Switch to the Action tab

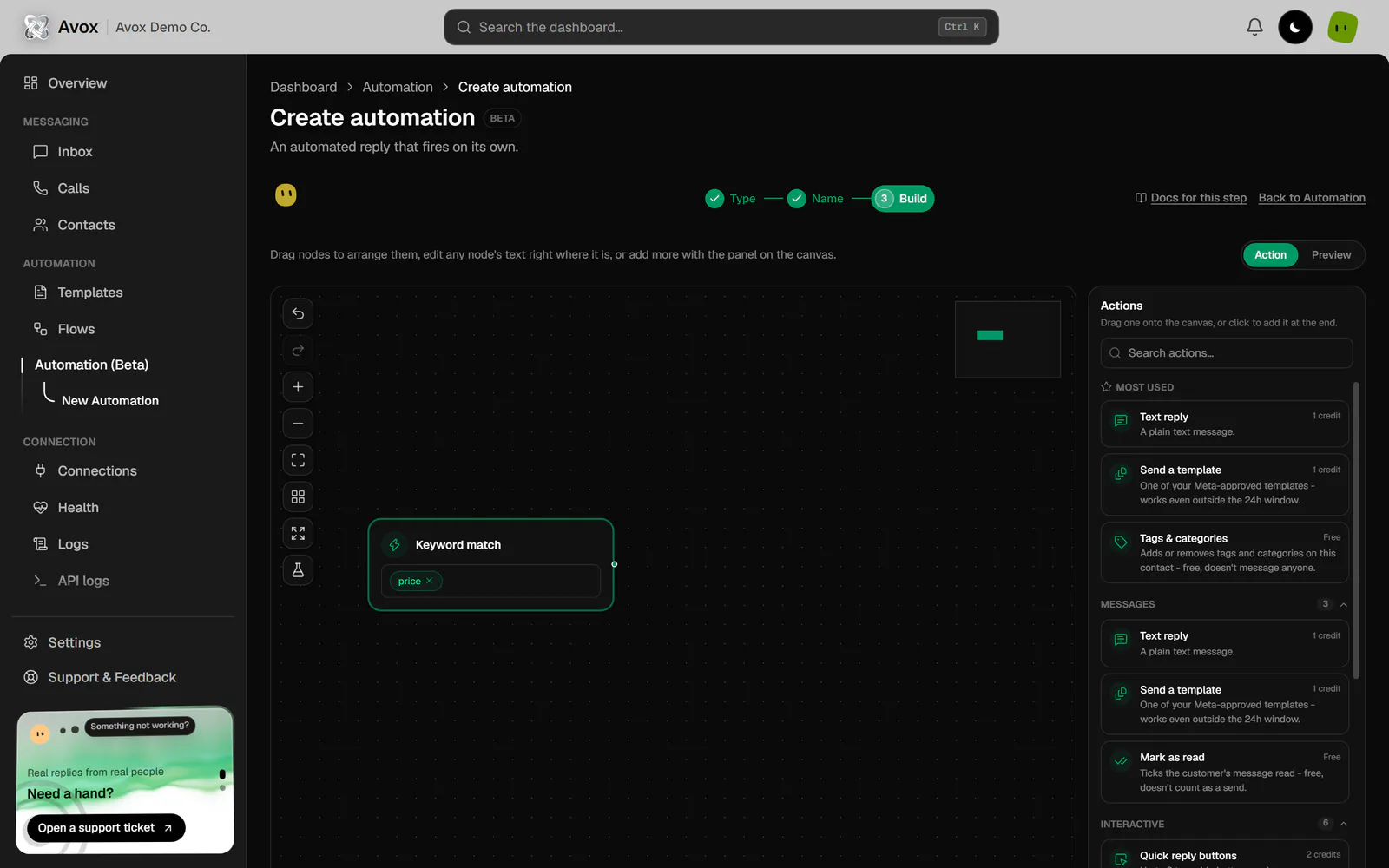[x=1270, y=254]
